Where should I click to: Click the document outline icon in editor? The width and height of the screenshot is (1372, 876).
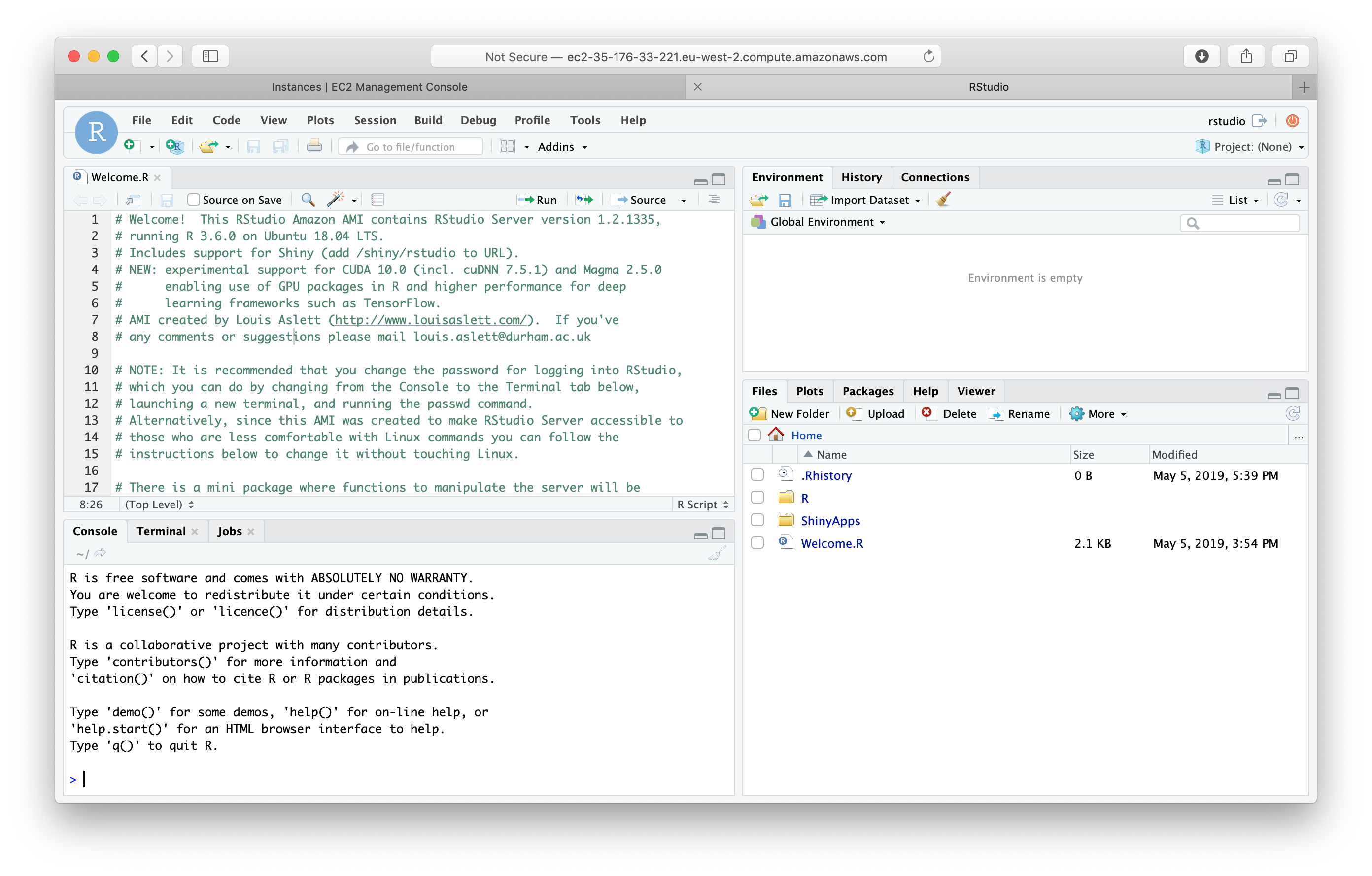coord(714,200)
